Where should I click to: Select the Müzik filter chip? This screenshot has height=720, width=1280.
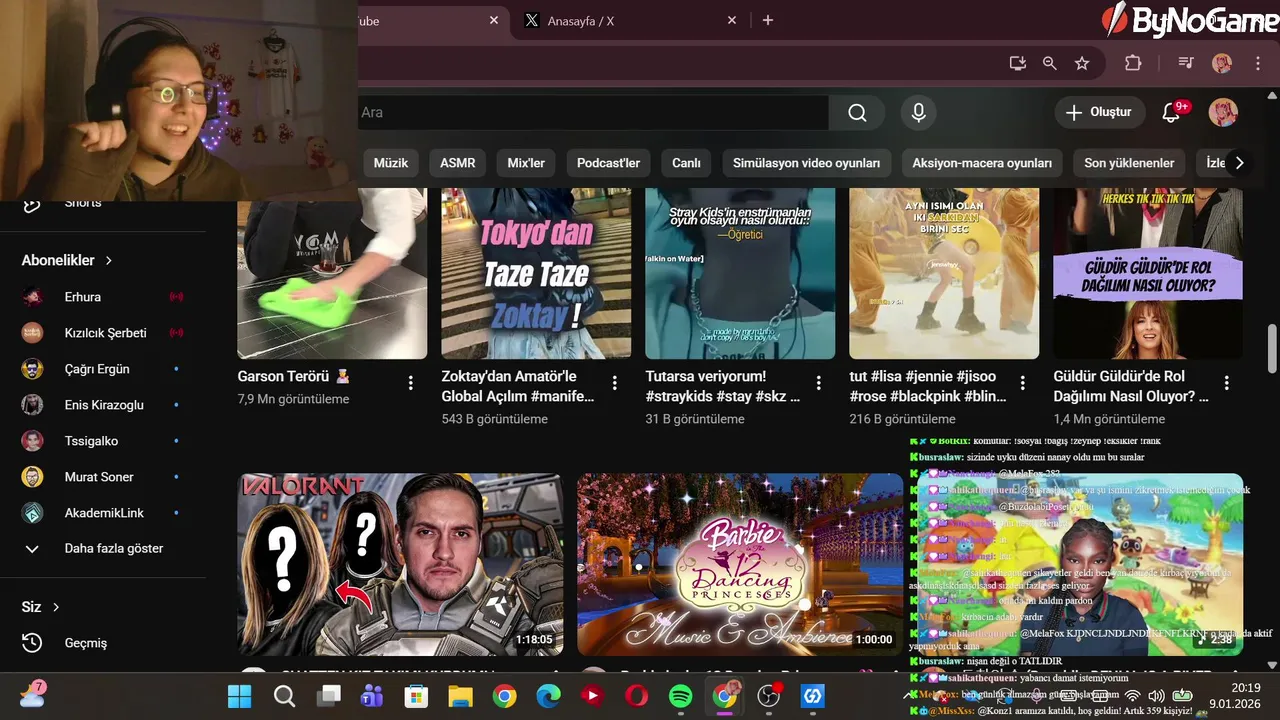pyautogui.click(x=391, y=163)
